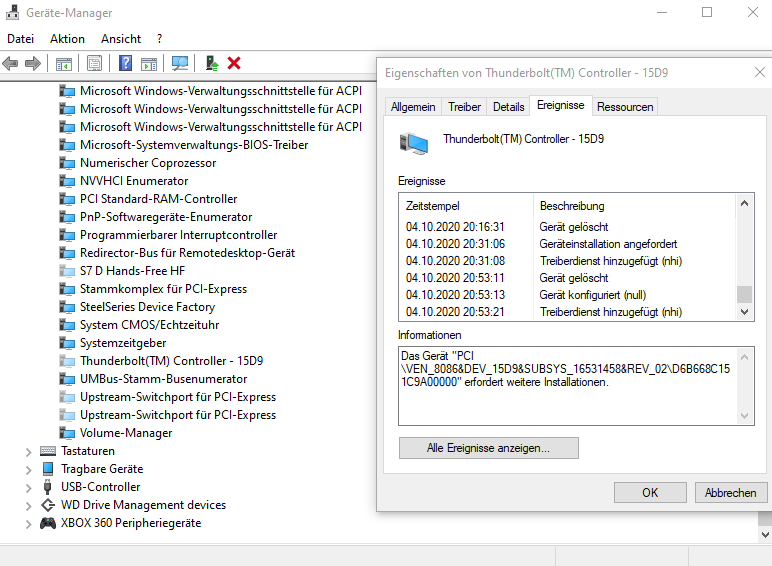Viewport: 772px width, 566px height.
Task: Click the events list scroll-down arrow
Action: [x=744, y=312]
